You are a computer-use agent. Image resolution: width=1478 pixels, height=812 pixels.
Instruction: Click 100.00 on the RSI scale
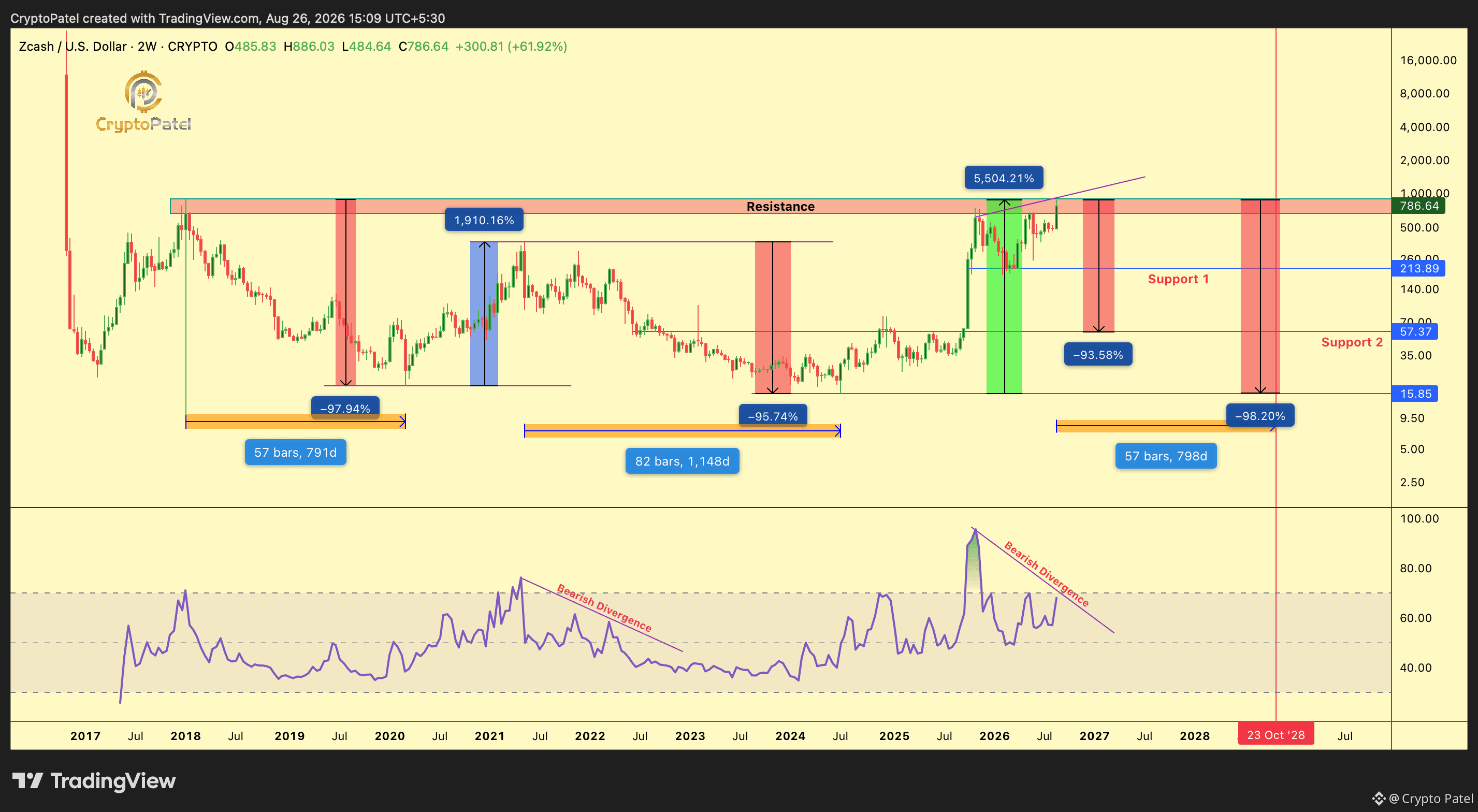tap(1419, 519)
